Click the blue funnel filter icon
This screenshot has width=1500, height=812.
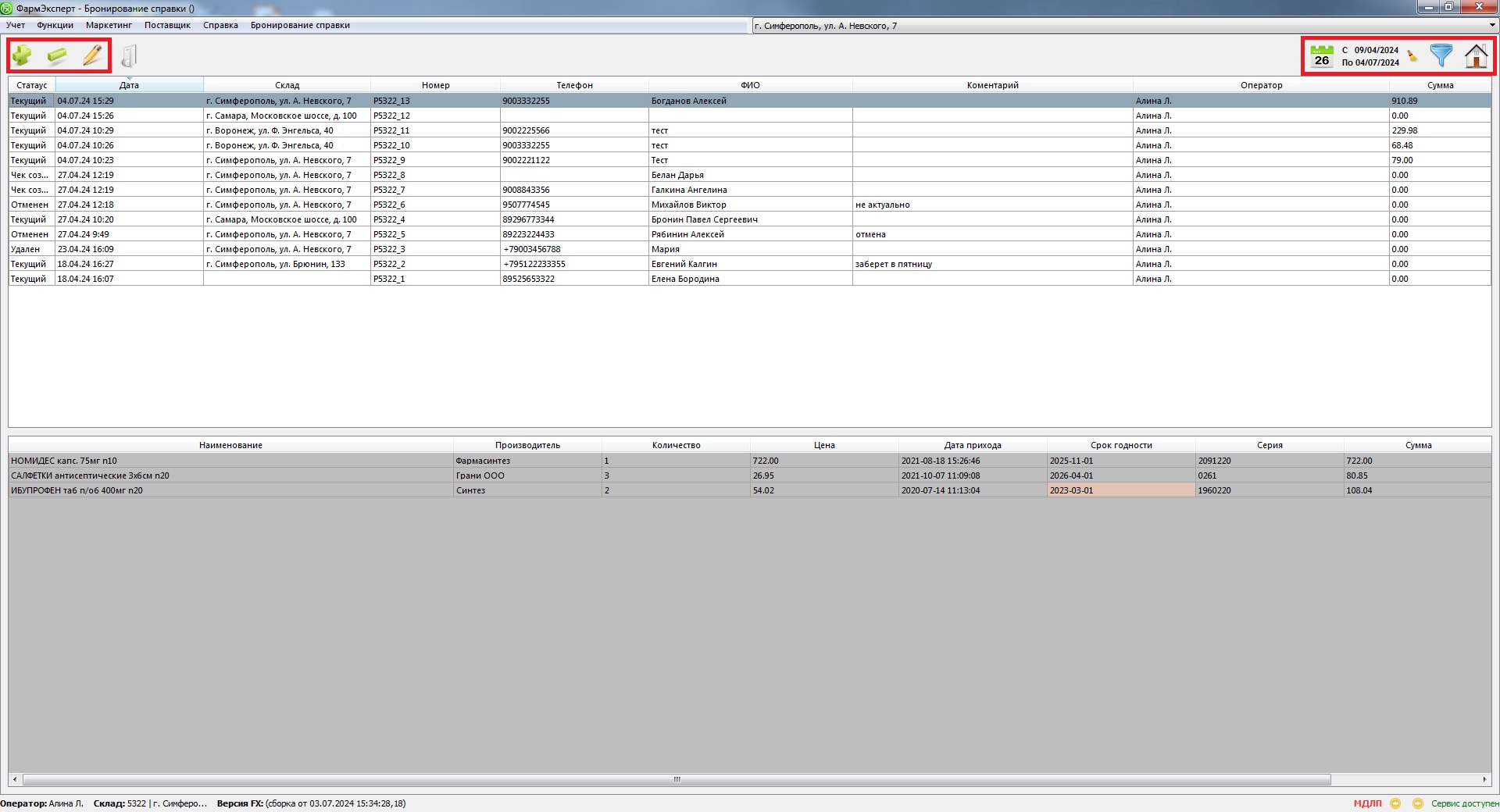click(1441, 55)
